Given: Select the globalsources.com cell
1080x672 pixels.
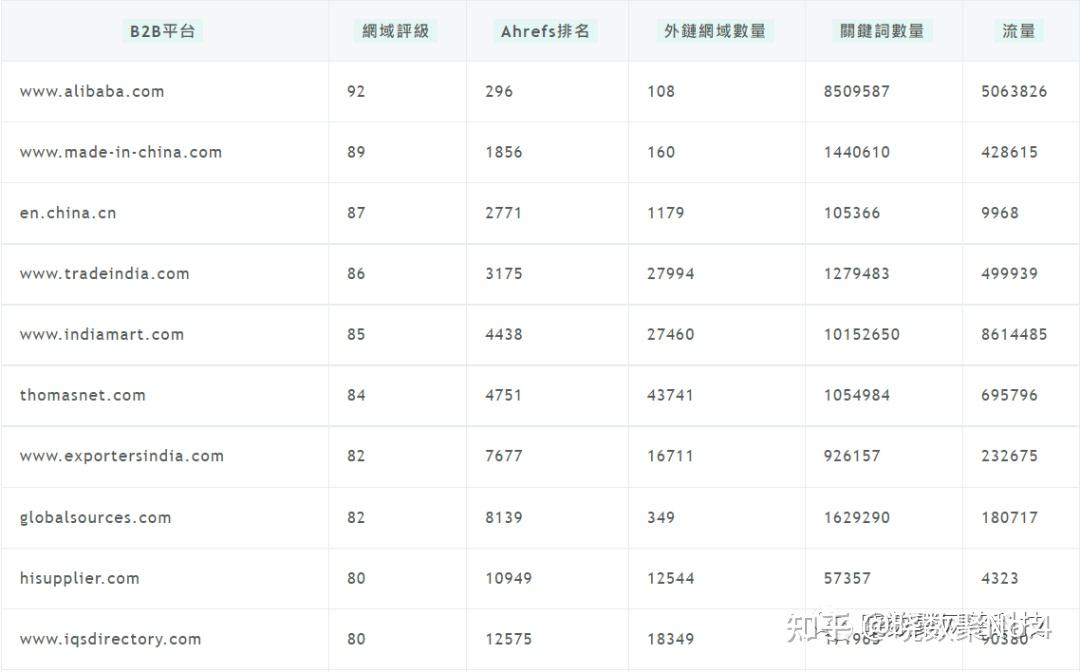Looking at the screenshot, I should tap(95, 517).
